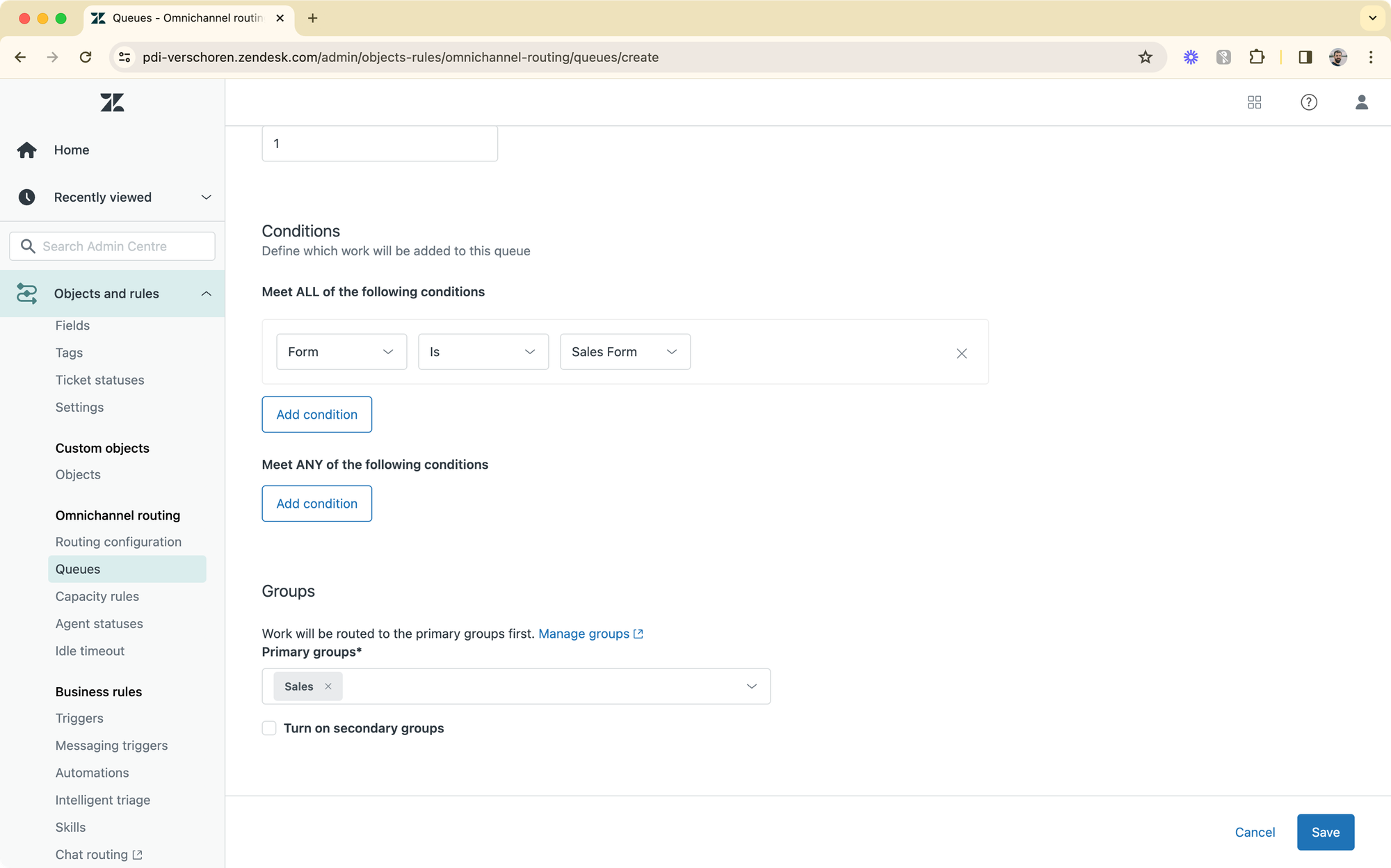Open the Is operator dropdown
The height and width of the screenshot is (868, 1391).
pyautogui.click(x=483, y=352)
